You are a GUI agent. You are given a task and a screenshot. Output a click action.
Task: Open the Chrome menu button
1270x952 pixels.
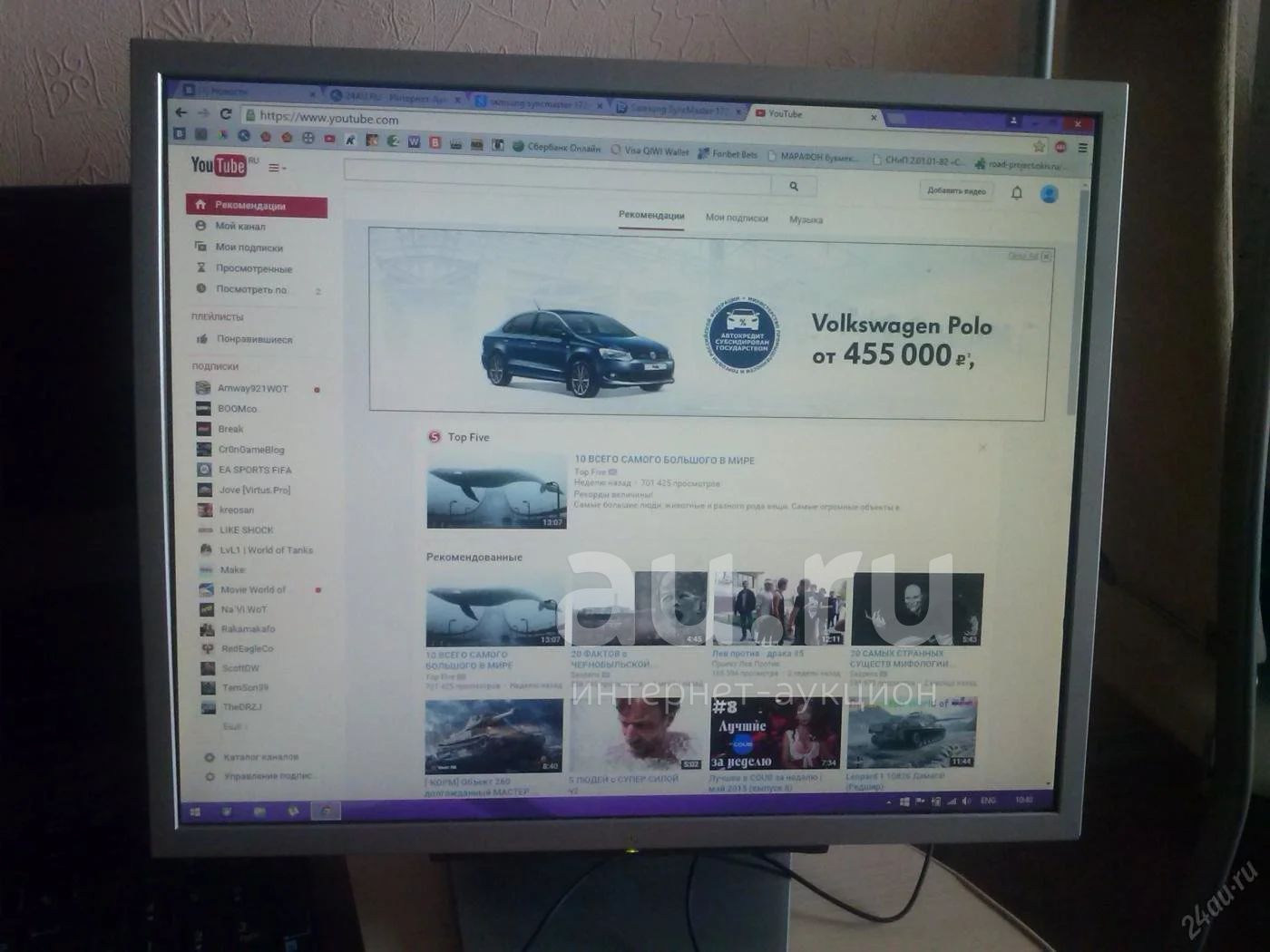1082,148
